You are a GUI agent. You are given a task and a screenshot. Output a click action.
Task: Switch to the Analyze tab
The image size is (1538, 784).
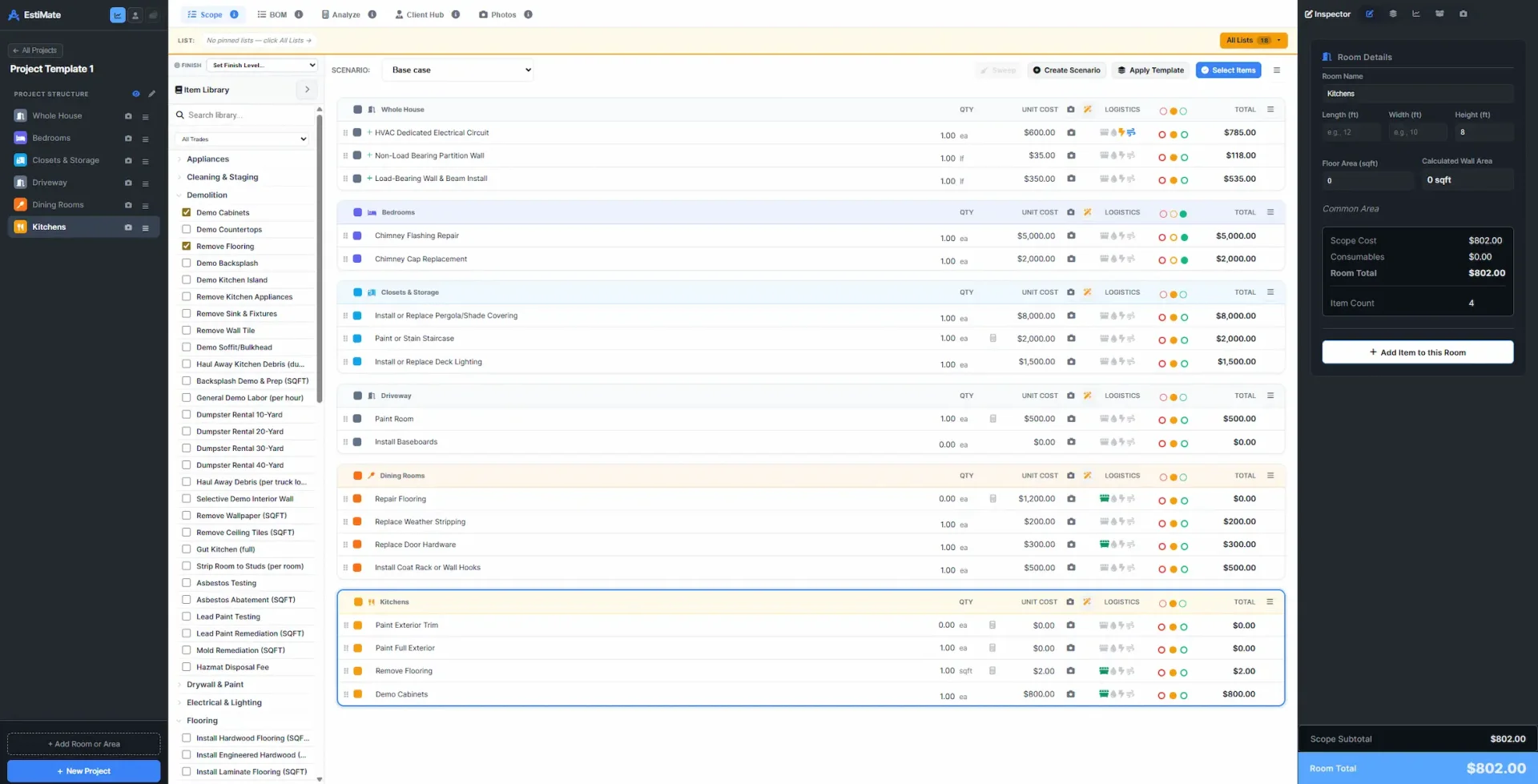[341, 14]
